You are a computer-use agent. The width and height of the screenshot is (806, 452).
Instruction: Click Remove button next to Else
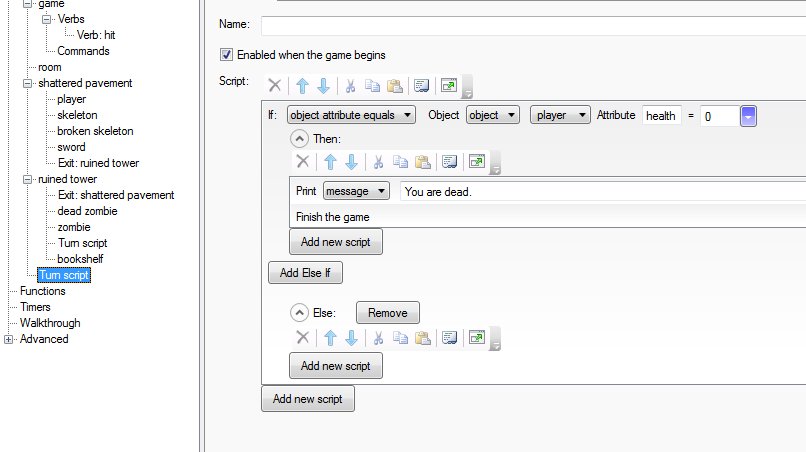(387, 313)
